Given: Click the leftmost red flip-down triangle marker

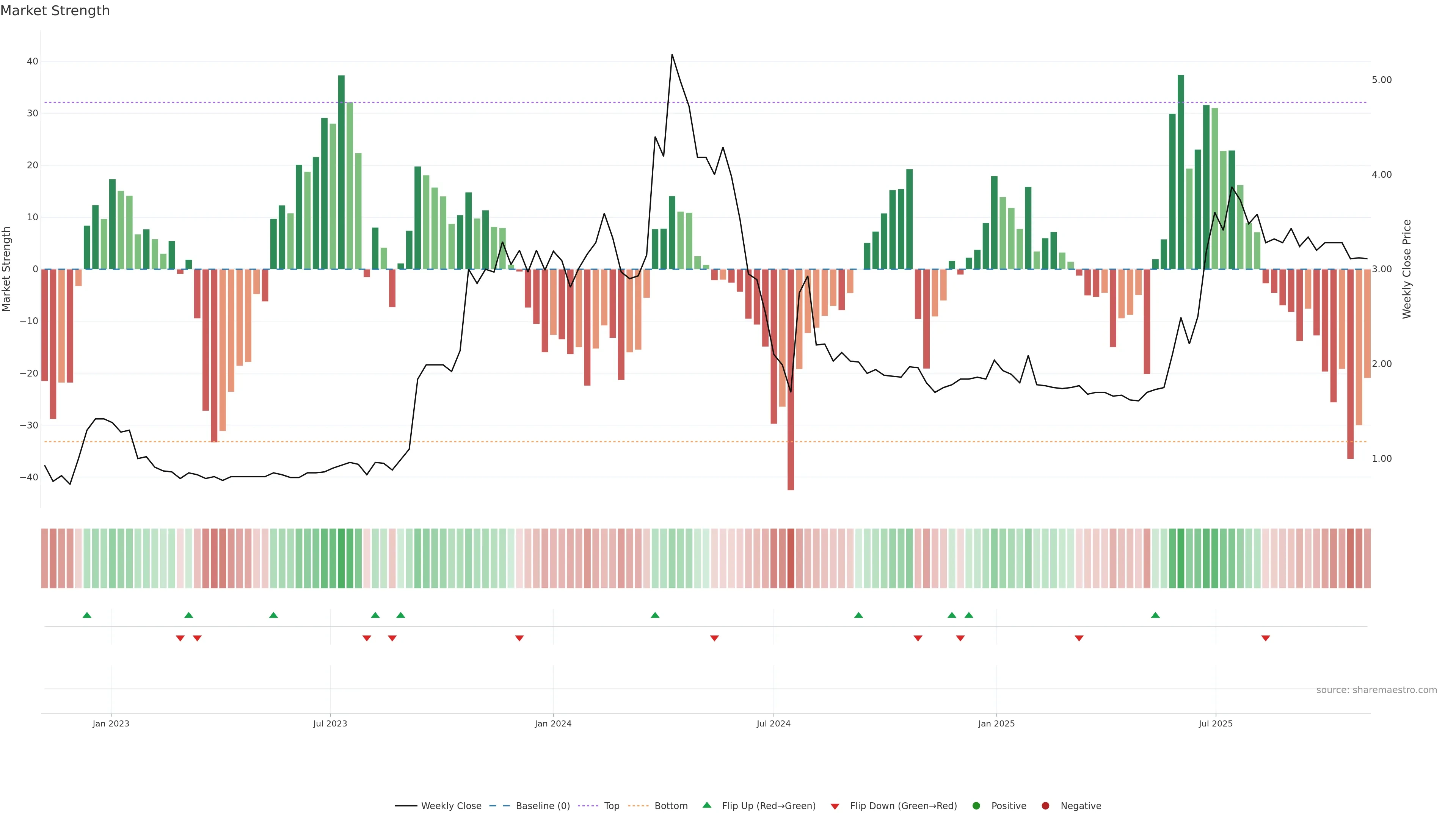Looking at the screenshot, I should click(180, 638).
